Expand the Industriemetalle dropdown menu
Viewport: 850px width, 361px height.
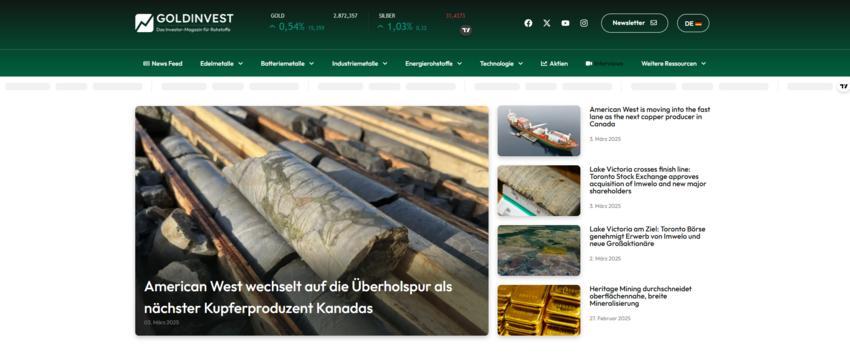tap(359, 63)
